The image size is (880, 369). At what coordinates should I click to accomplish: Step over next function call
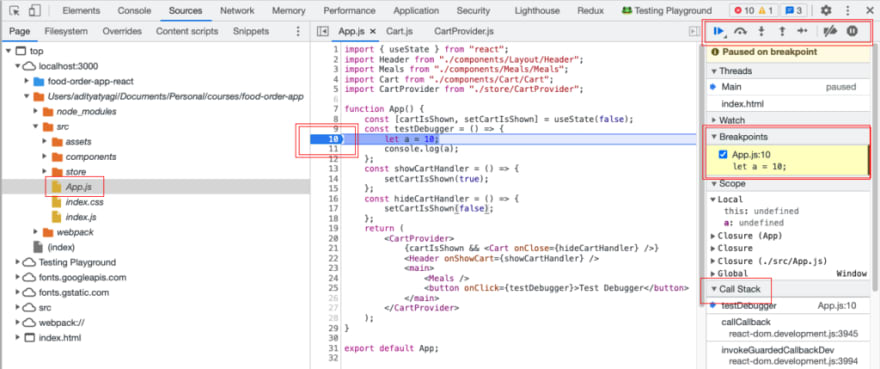(x=740, y=31)
